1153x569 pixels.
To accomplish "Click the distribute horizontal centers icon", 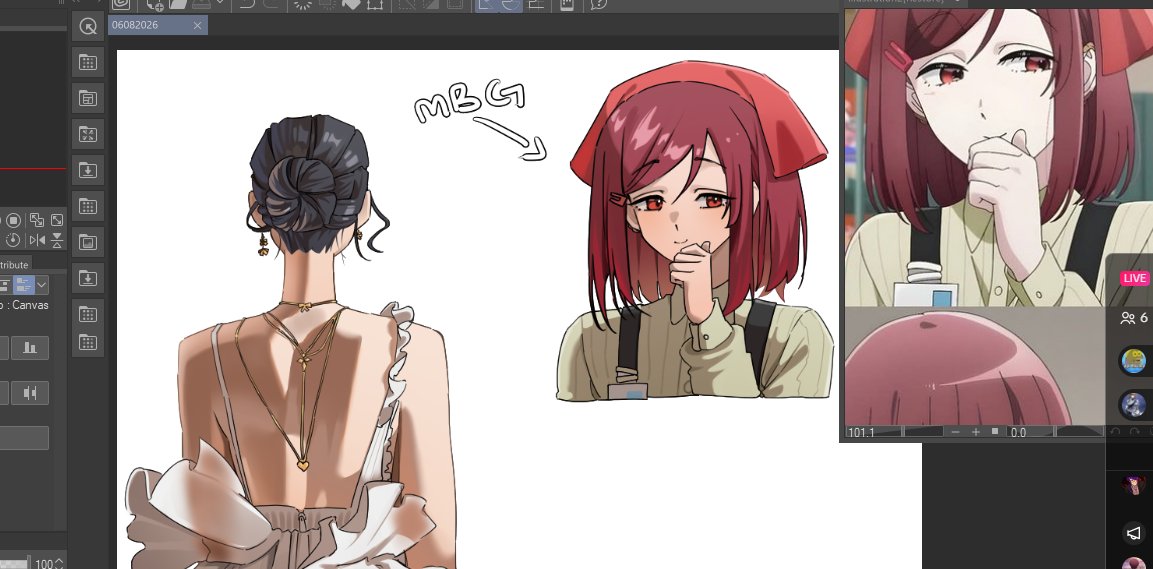I will (30, 393).
